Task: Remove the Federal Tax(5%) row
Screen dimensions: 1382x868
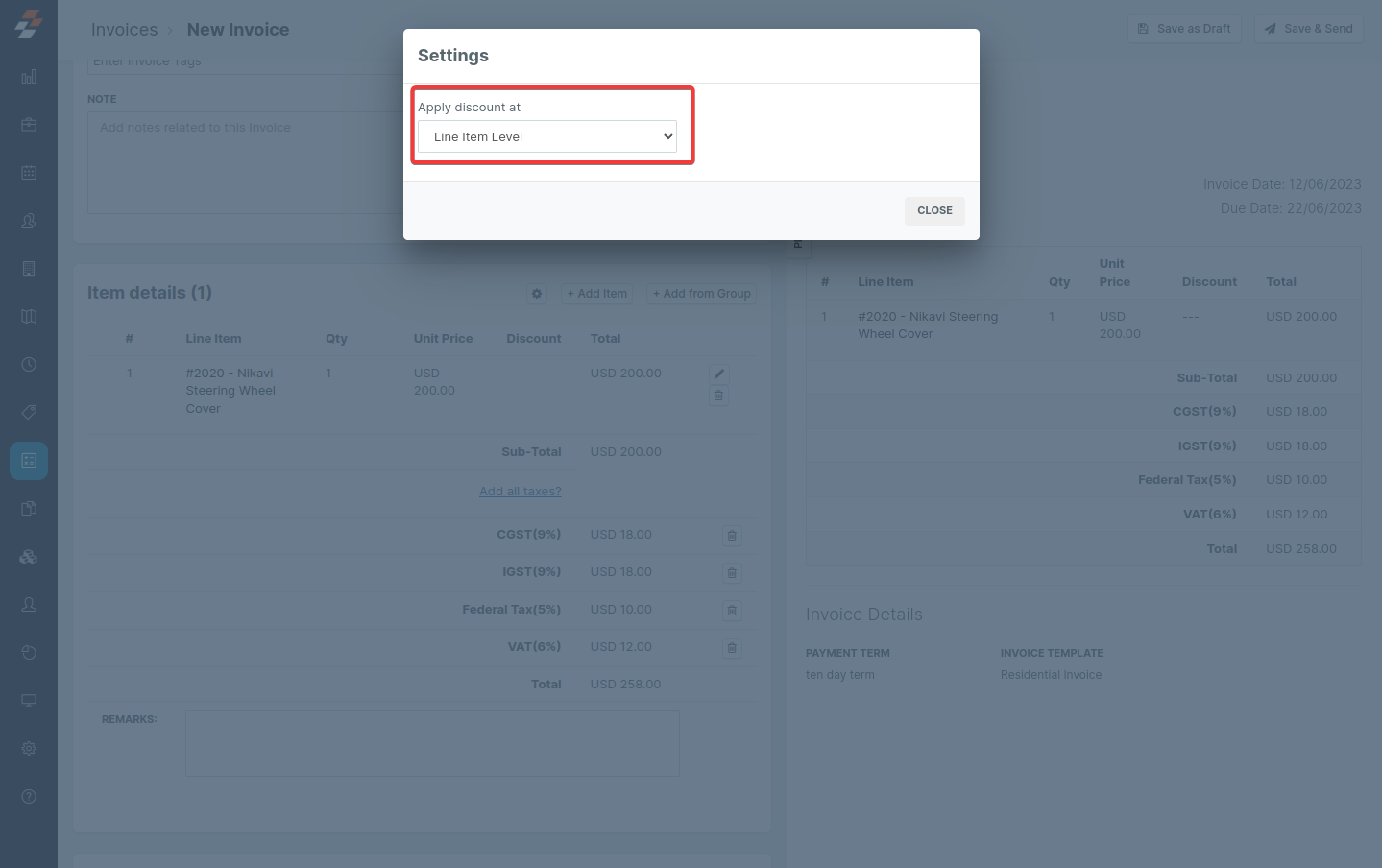Action: (732, 611)
